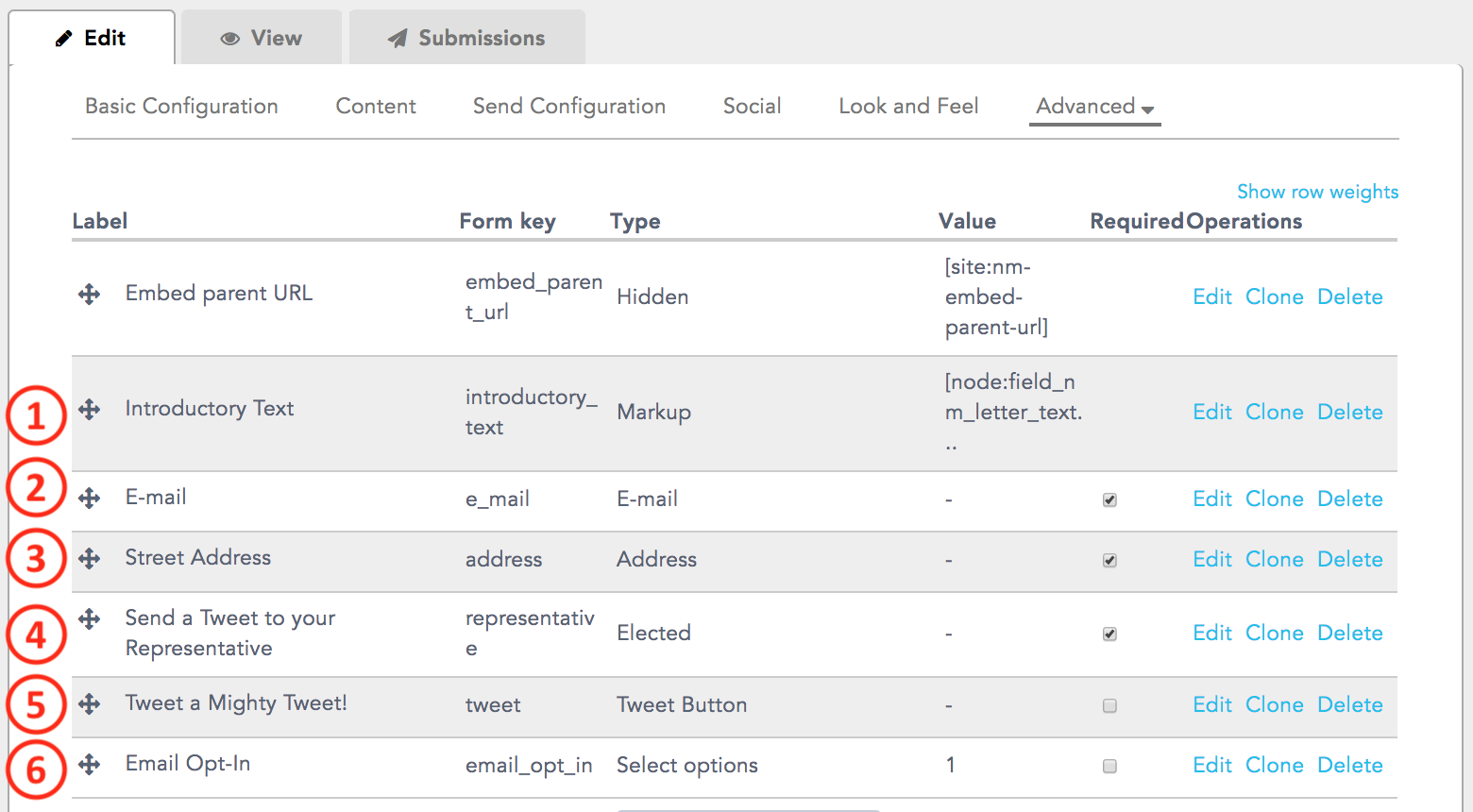
Task: Clone the Embed parent URL component
Action: click(1275, 296)
